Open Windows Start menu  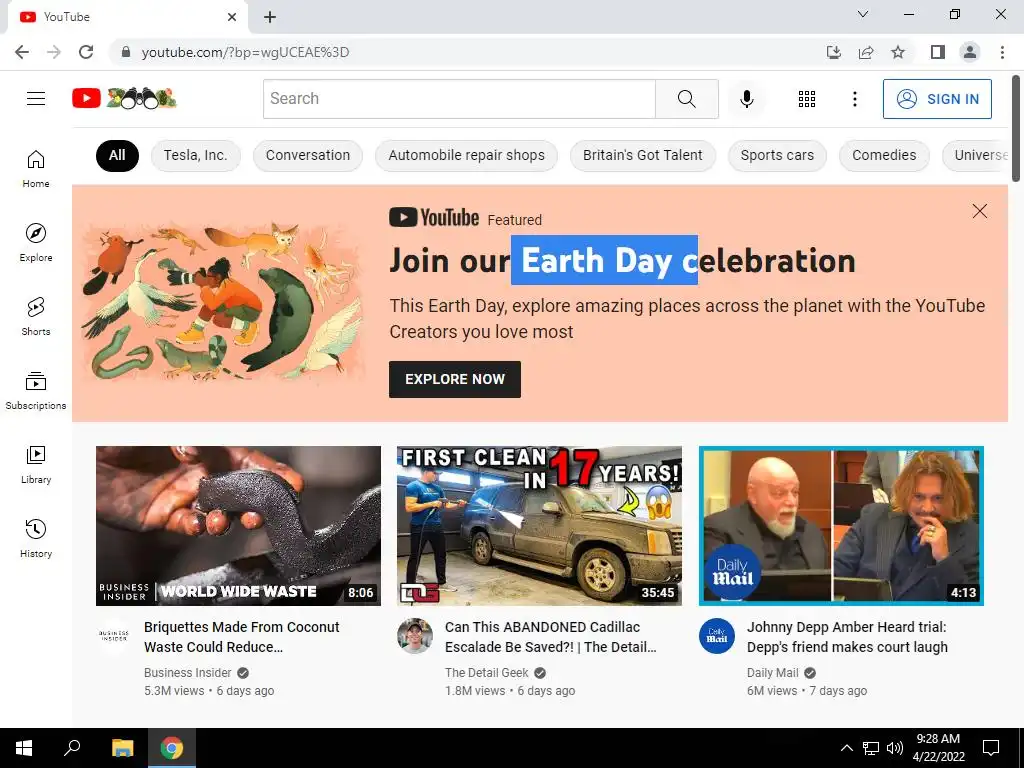pos(24,748)
